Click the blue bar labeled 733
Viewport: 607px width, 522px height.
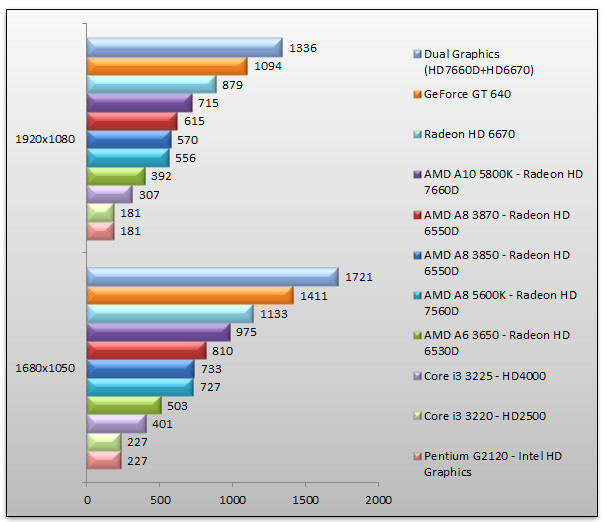(141, 369)
